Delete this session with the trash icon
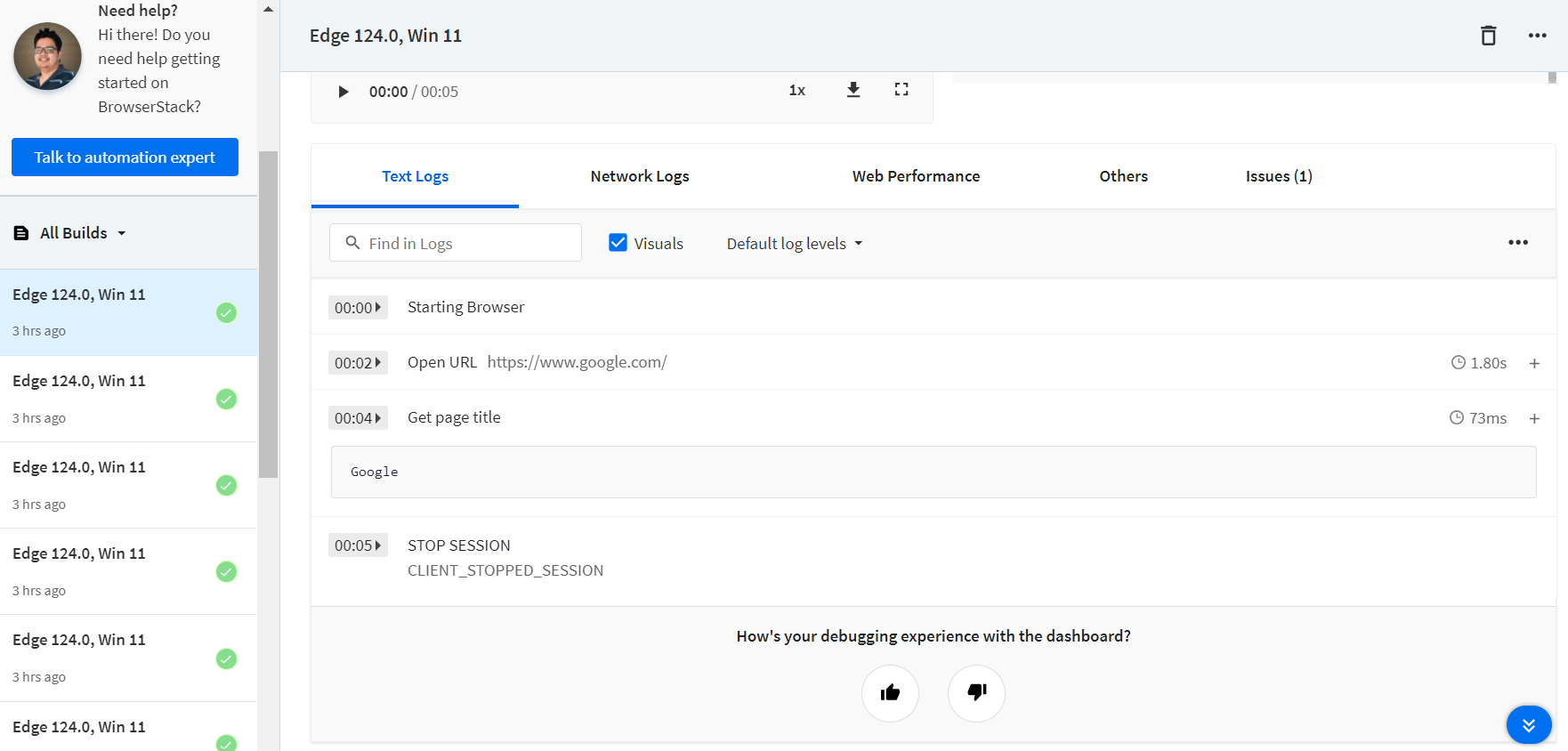 click(x=1488, y=36)
